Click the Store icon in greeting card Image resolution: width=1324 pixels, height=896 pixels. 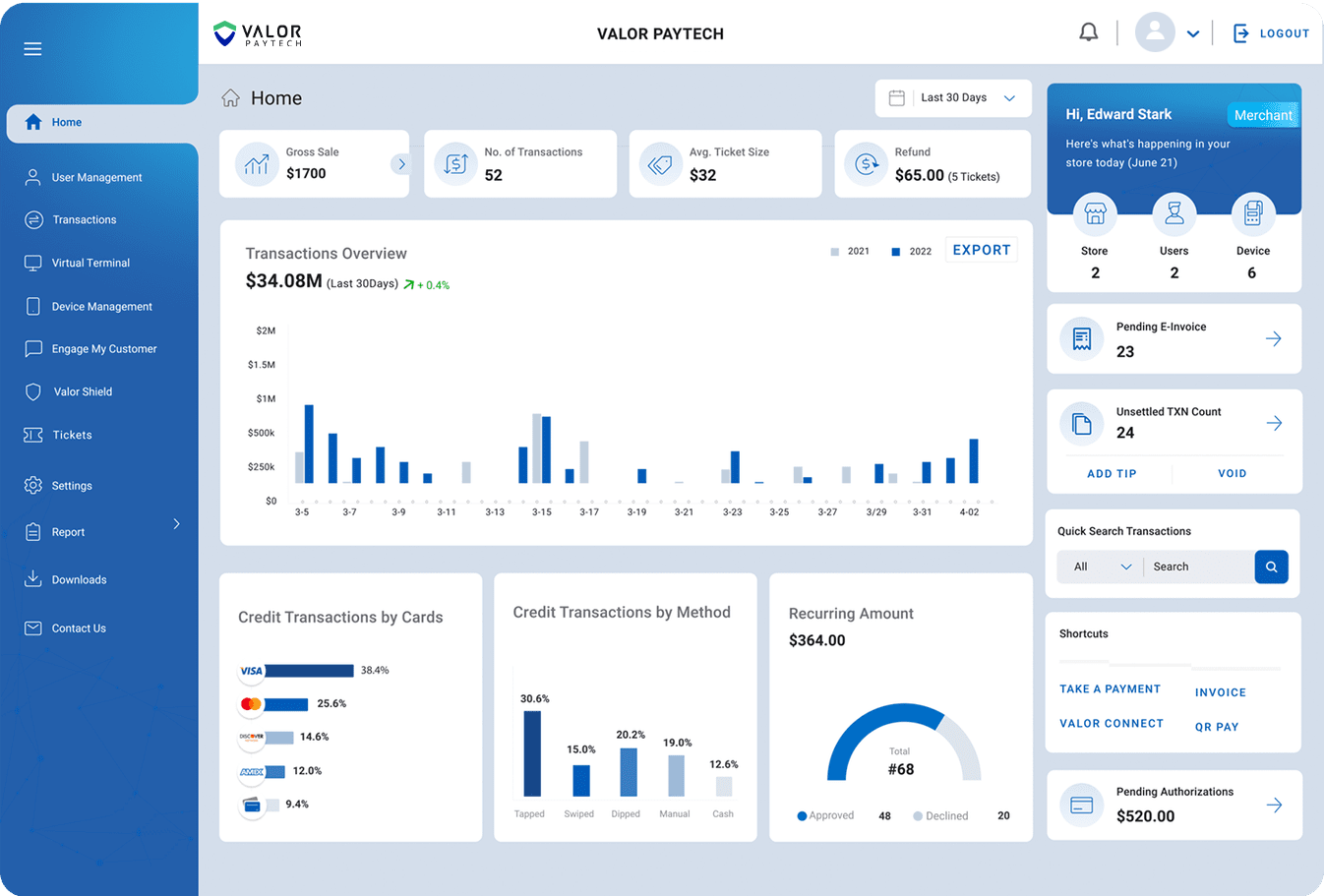tap(1095, 212)
